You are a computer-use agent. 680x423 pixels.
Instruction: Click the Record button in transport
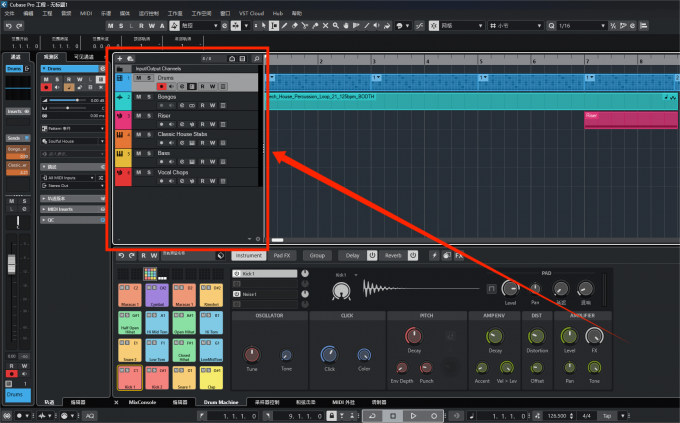tap(434, 416)
